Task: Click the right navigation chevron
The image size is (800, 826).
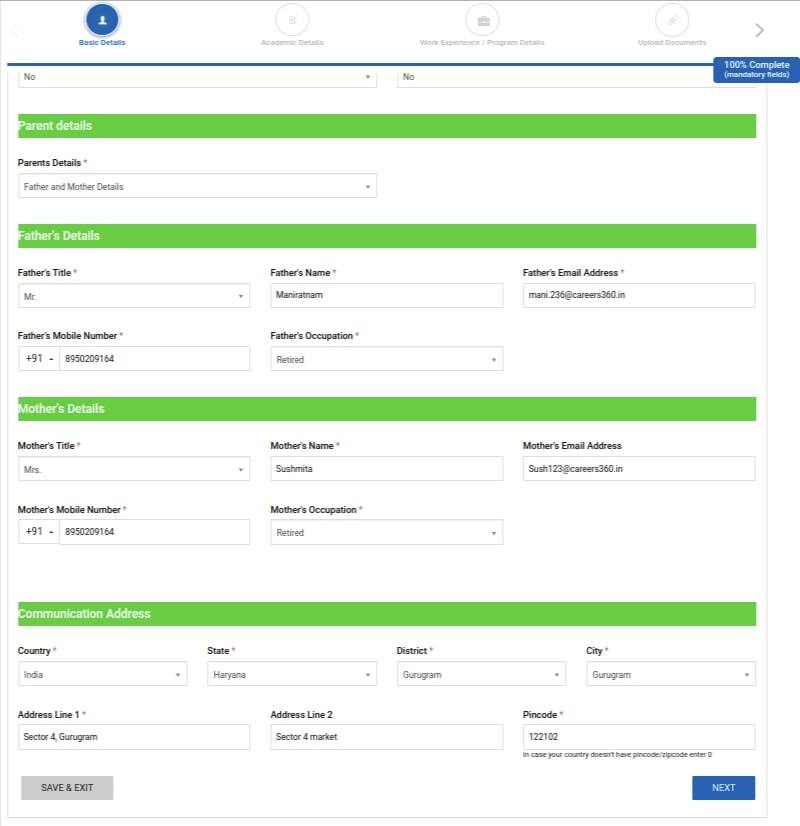Action: [758, 29]
